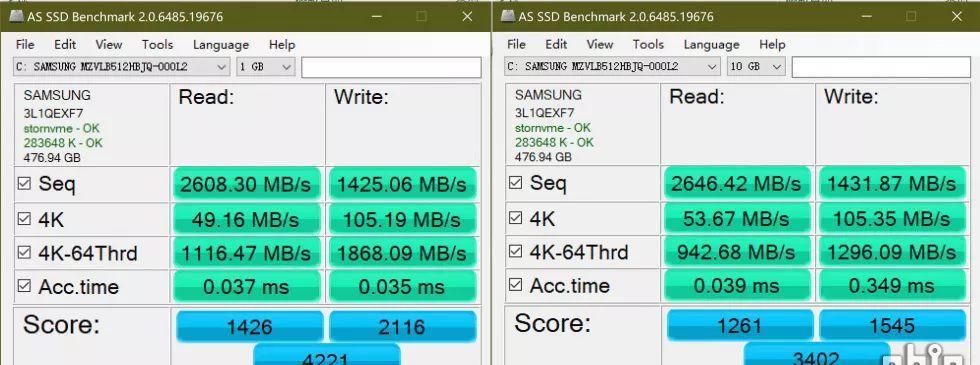980x365 pixels.
Task: Open Language menu in left window
Action: tap(221, 45)
